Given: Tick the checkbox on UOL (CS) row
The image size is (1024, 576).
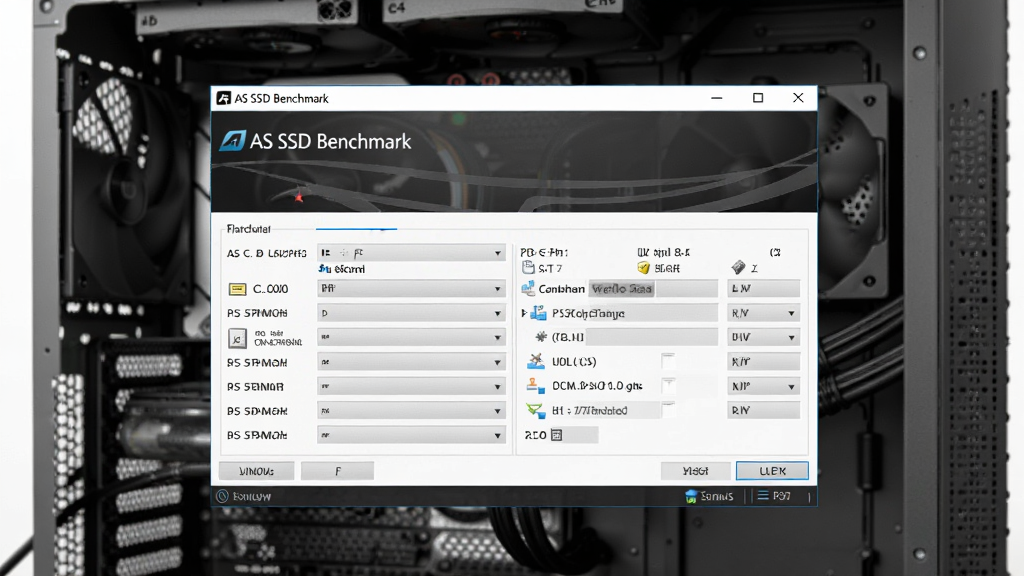Looking at the screenshot, I should (668, 361).
